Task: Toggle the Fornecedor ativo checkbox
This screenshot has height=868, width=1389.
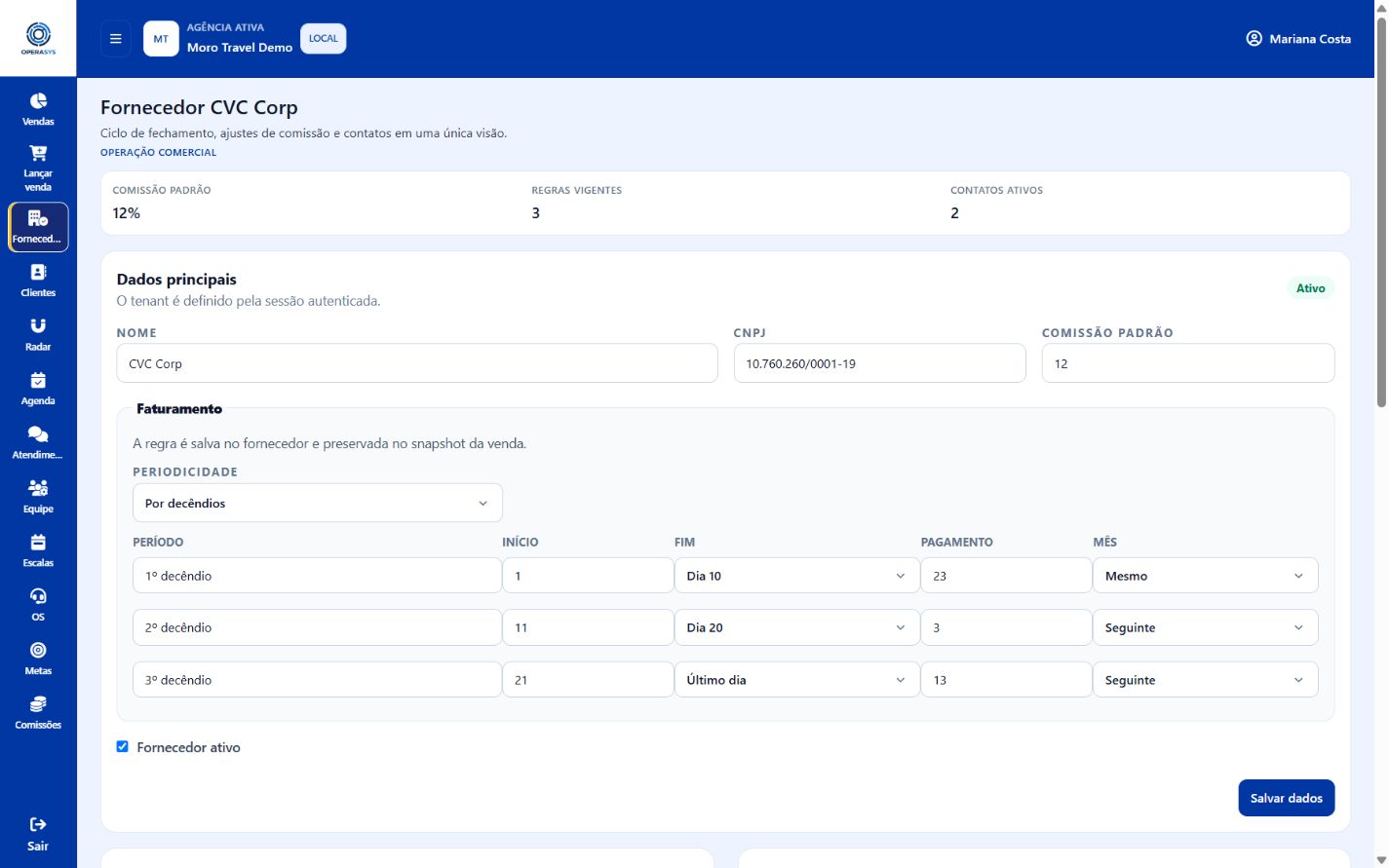Action: pyautogui.click(x=123, y=747)
